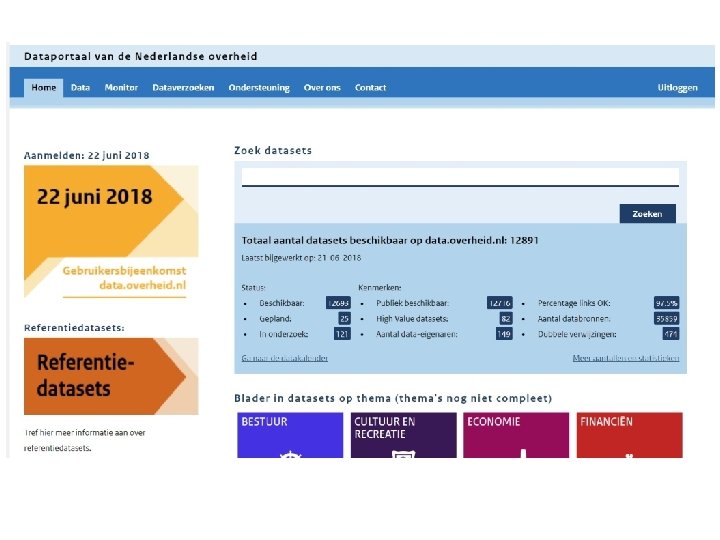Click the Gepland count badge 25
The height and width of the screenshot is (540, 720).
[x=344, y=319]
